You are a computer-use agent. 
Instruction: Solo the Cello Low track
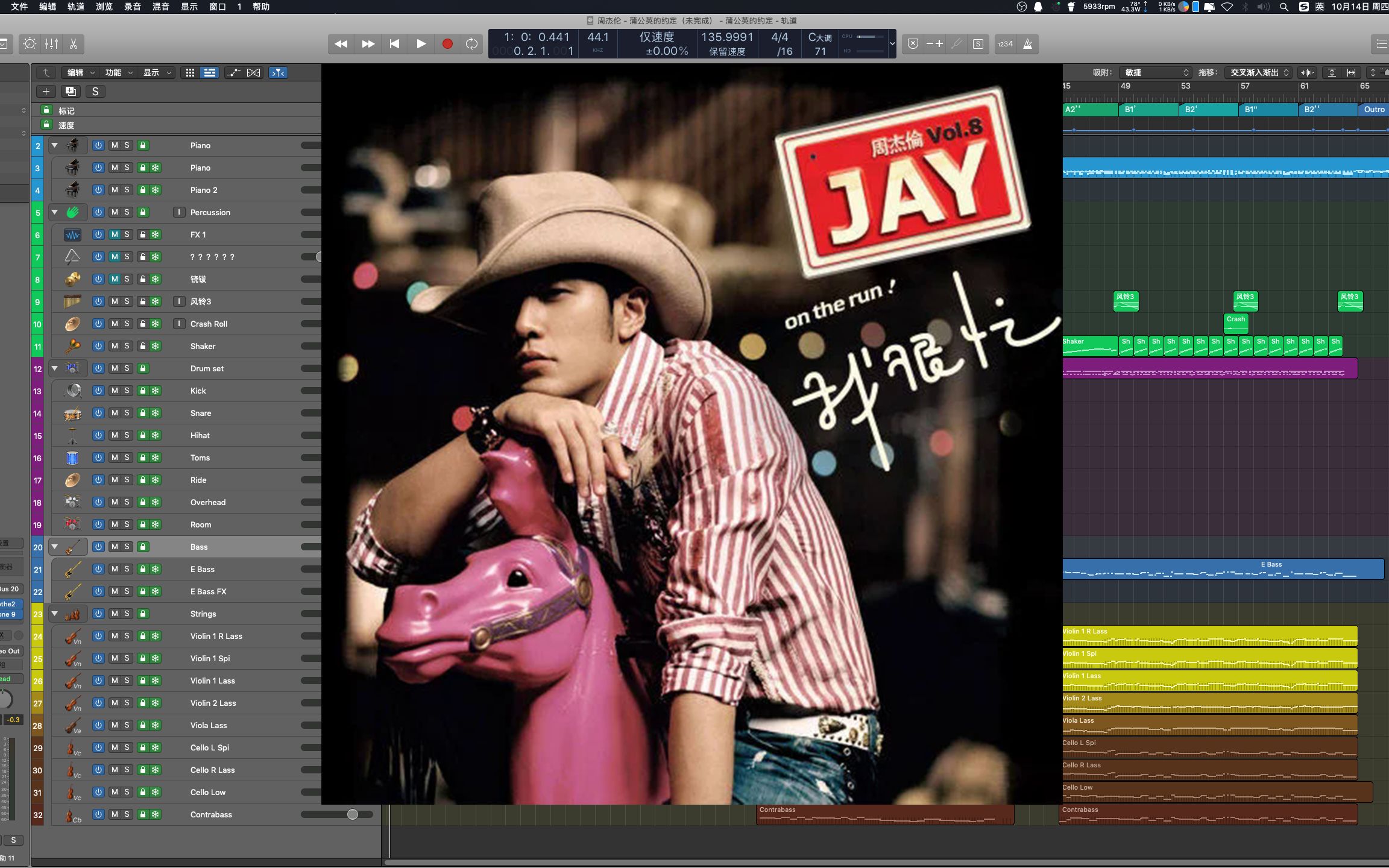[127, 792]
